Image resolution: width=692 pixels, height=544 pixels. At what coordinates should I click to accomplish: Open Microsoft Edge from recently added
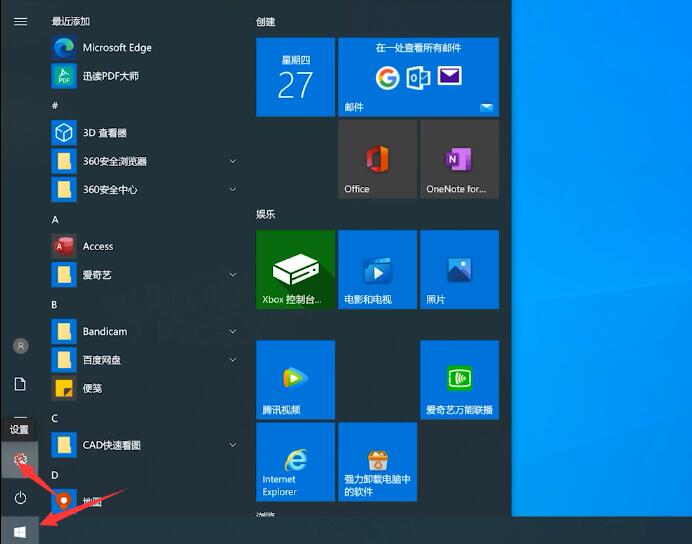point(144,48)
